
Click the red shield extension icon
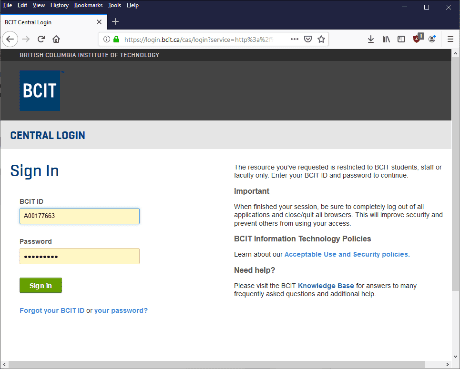click(x=418, y=38)
